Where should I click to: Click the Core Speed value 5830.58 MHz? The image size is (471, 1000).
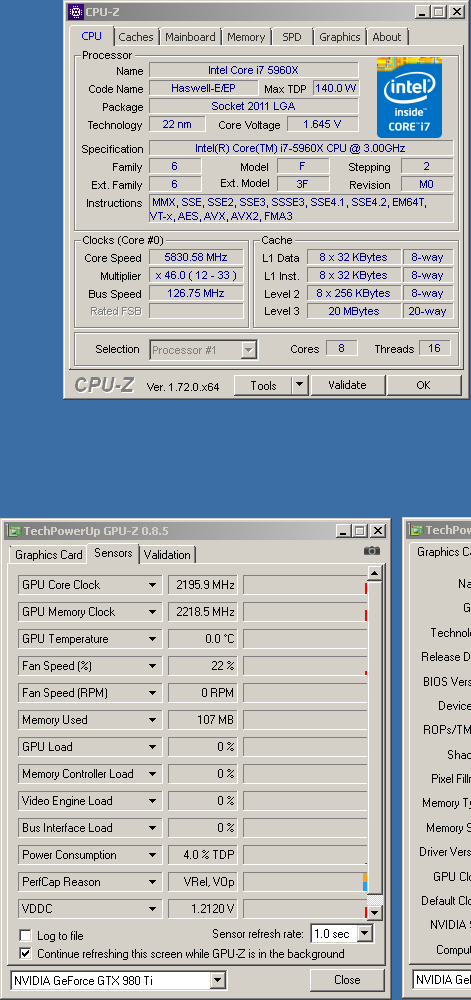(196, 258)
